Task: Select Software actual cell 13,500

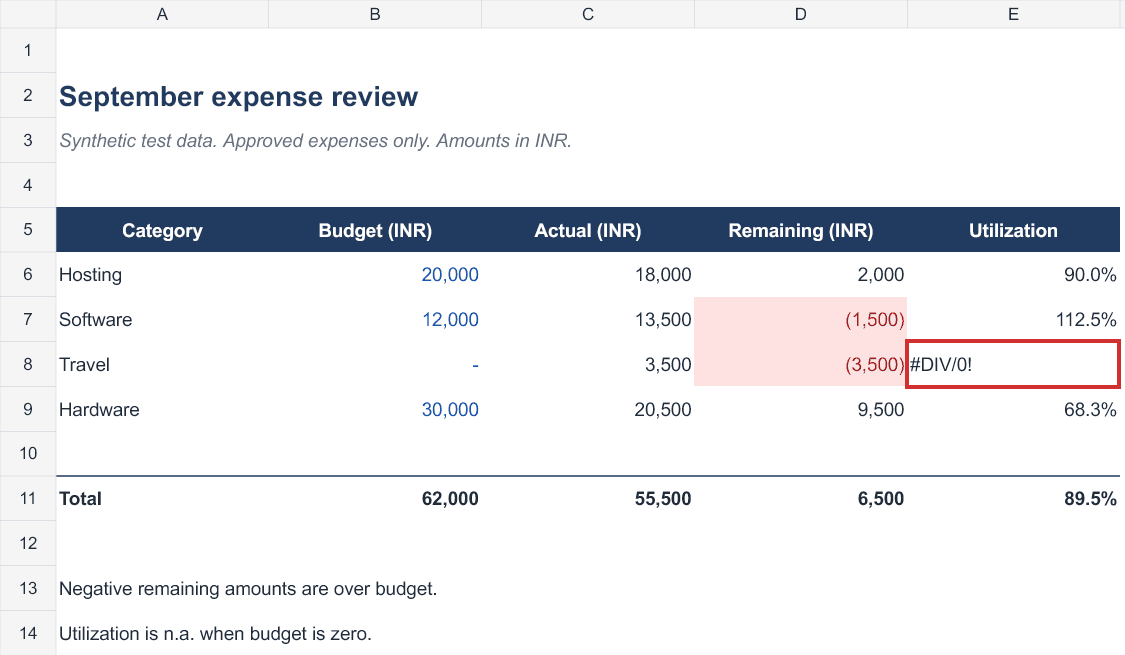Action: [588, 319]
